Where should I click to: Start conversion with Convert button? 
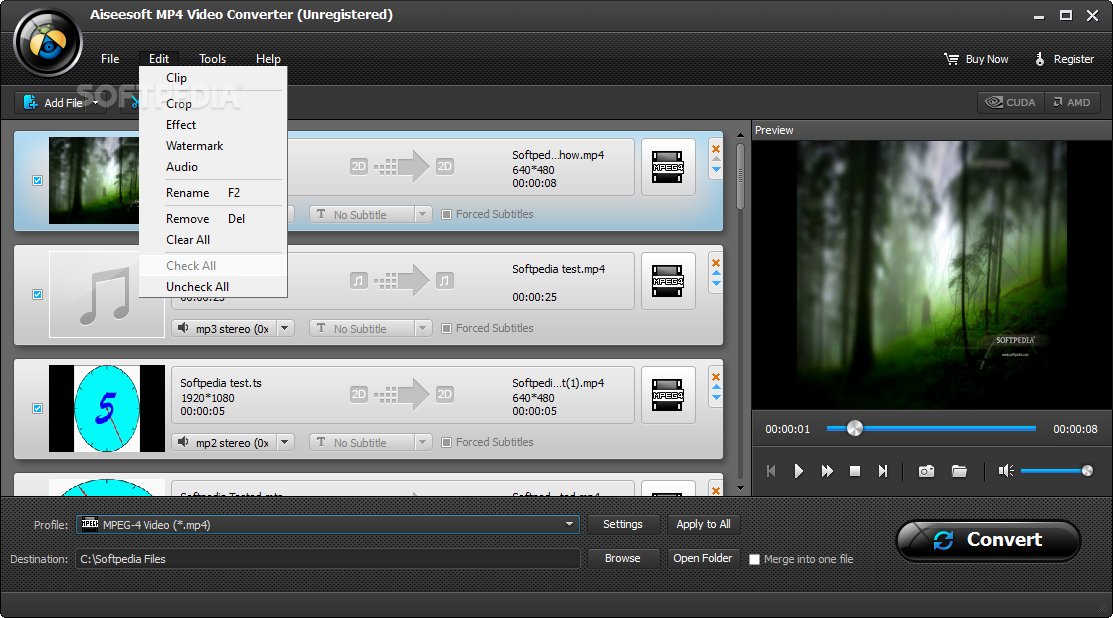[988, 541]
